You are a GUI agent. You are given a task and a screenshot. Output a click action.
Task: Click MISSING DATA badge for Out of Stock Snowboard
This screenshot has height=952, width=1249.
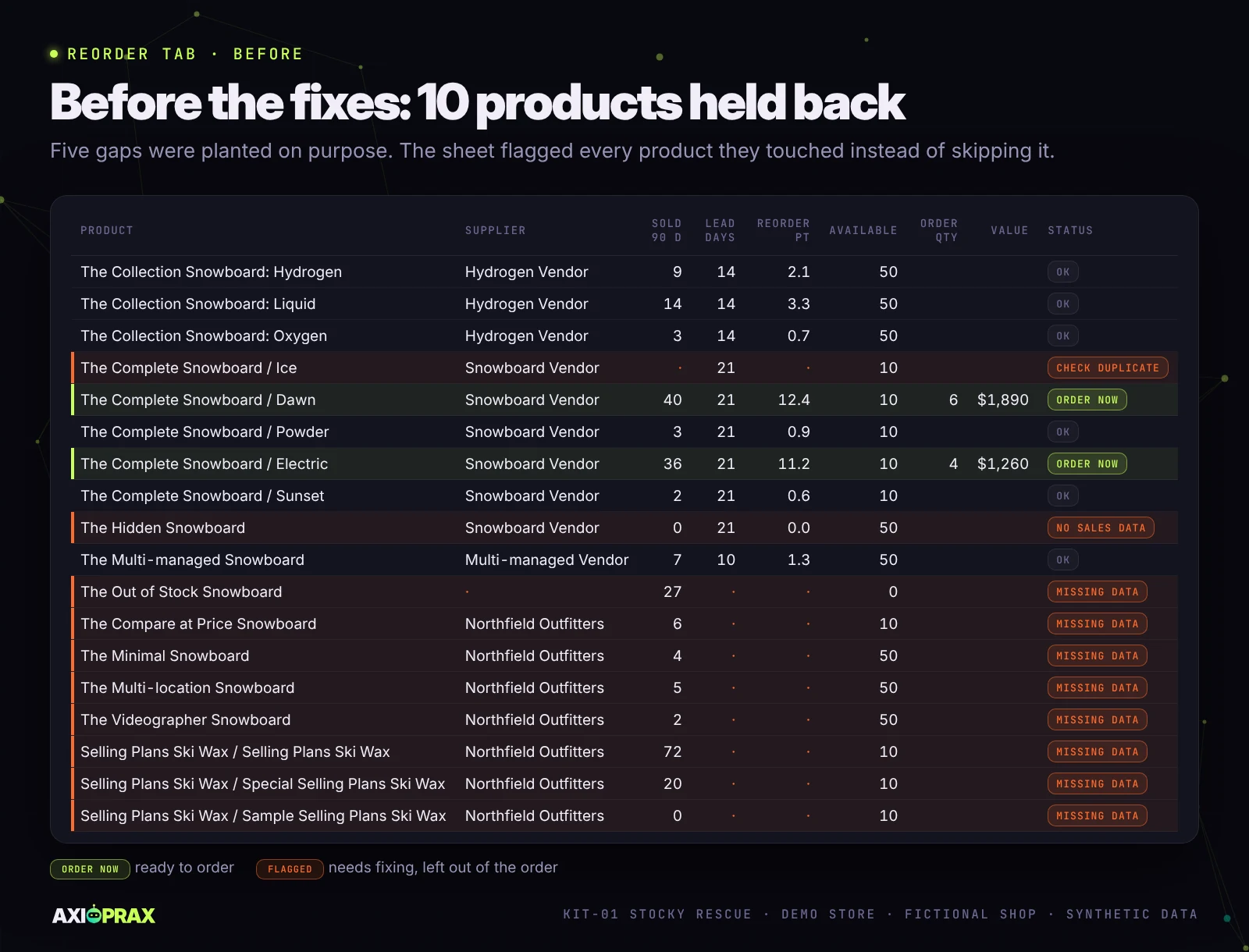[x=1098, y=591]
